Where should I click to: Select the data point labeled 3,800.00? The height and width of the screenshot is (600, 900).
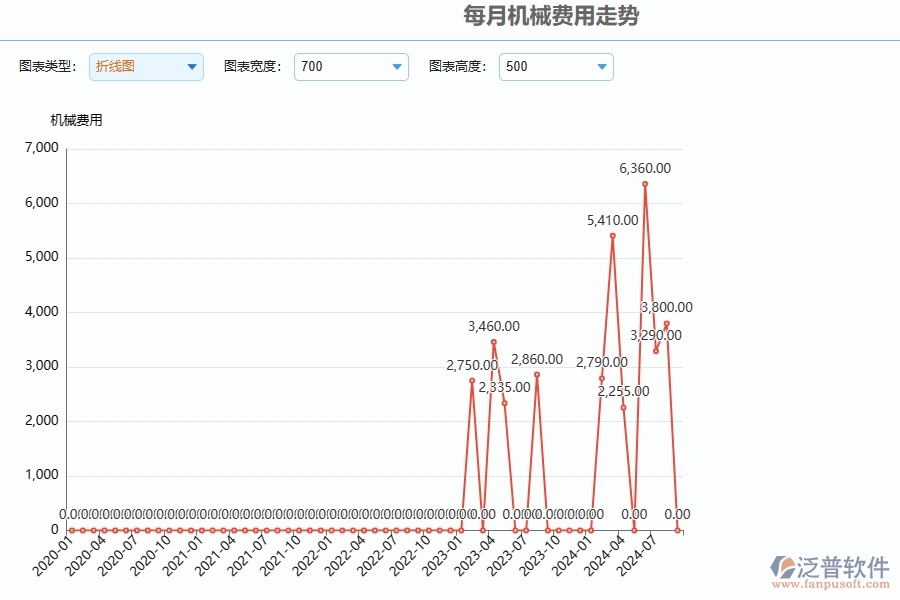[x=667, y=323]
